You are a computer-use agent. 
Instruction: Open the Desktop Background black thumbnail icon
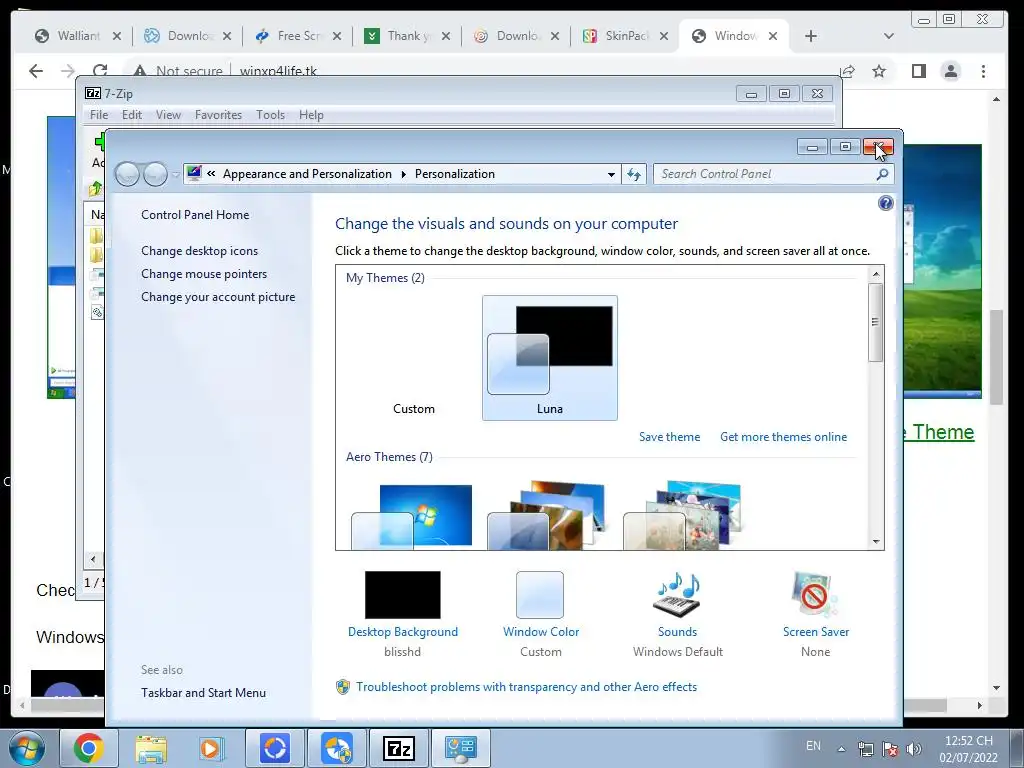tap(402, 594)
